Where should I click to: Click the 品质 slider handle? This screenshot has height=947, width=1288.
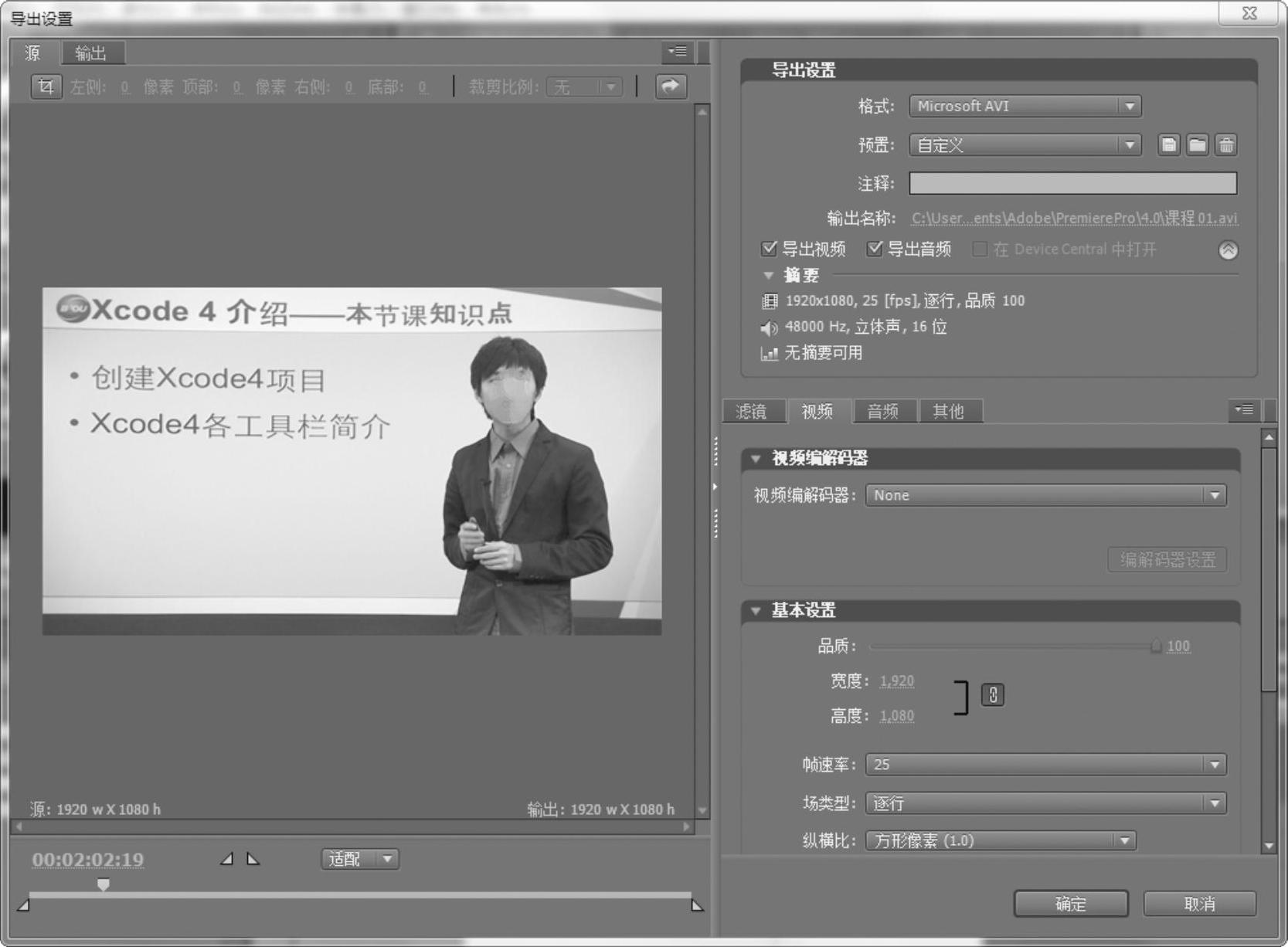(1156, 646)
